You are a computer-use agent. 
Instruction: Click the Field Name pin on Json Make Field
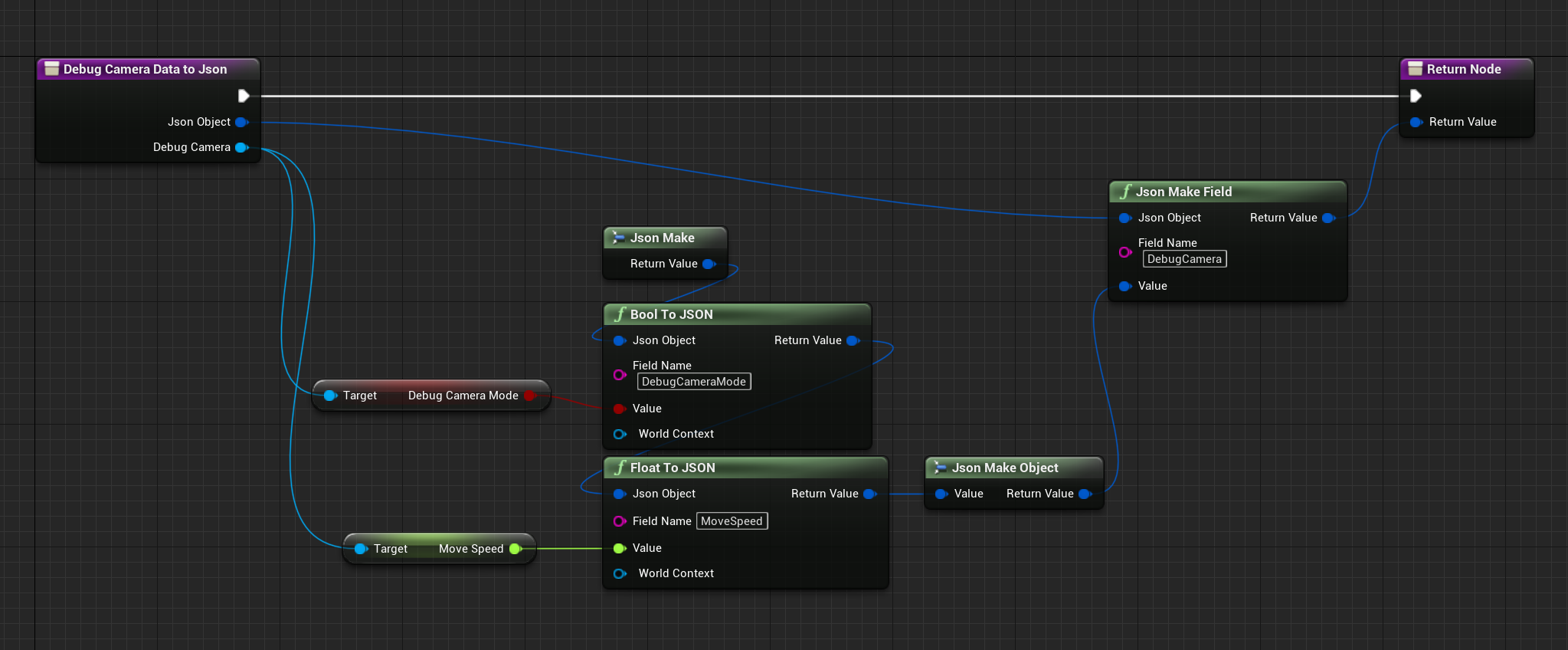[1125, 252]
